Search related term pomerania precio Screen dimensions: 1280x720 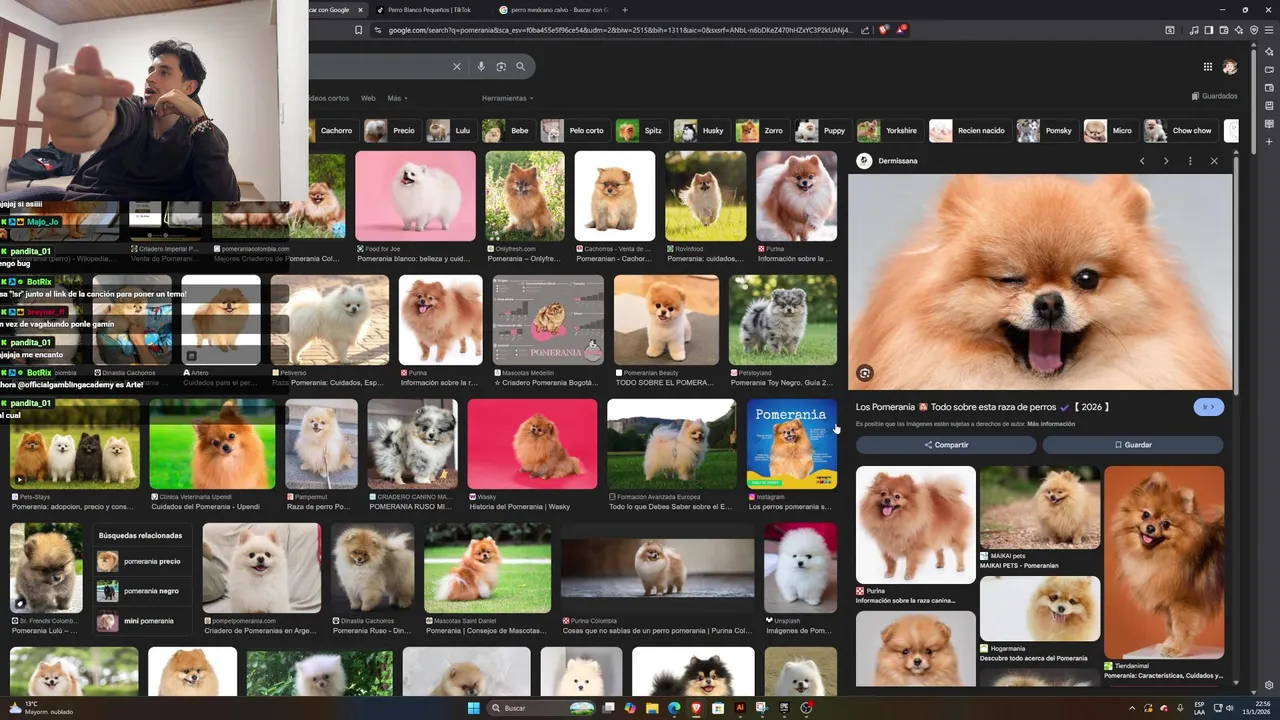(142, 562)
